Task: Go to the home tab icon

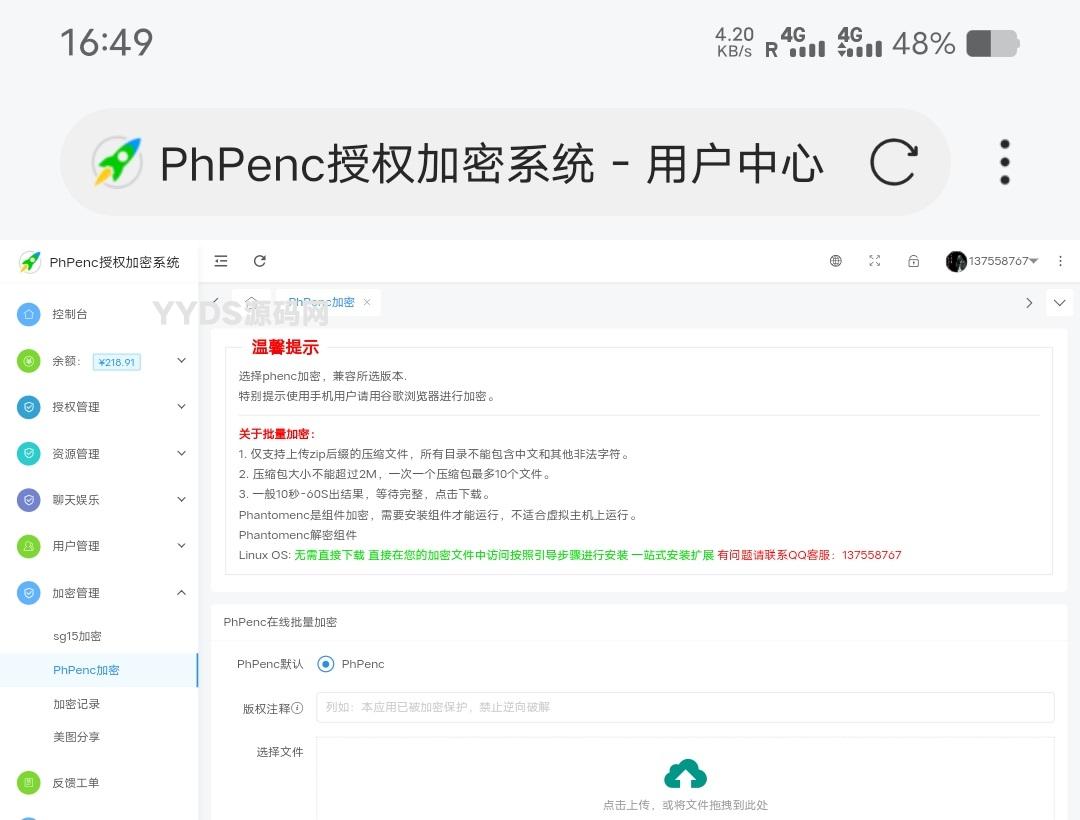Action: point(251,302)
